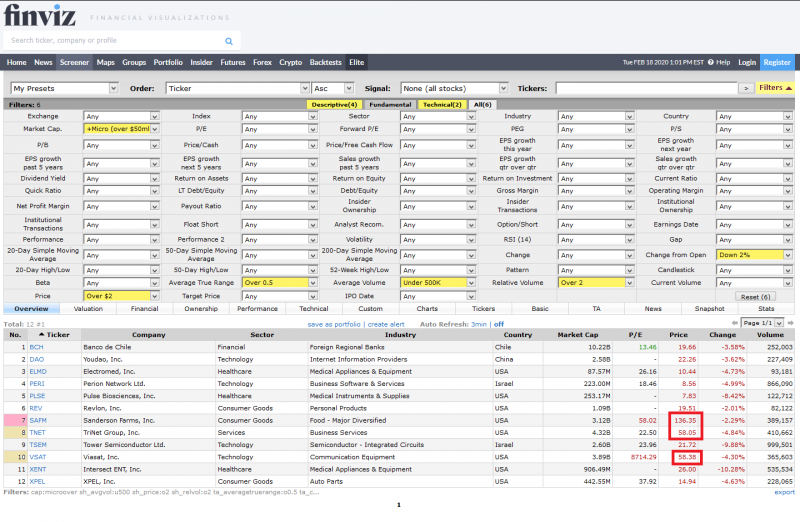This screenshot has width=800, height=522.
Task: Open the Futures menu item
Action: click(233, 62)
